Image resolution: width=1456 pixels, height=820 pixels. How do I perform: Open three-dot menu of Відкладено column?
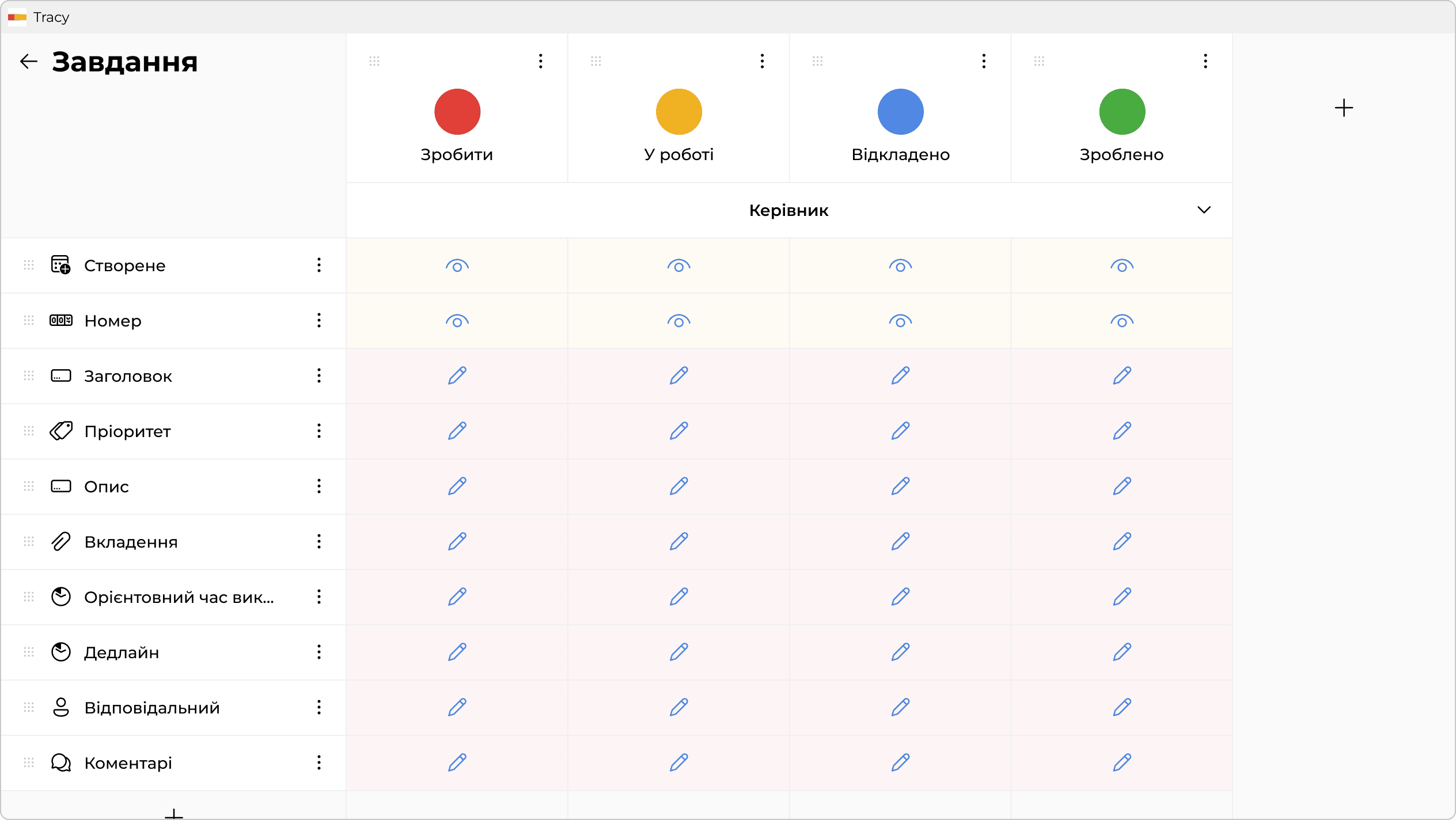(983, 61)
